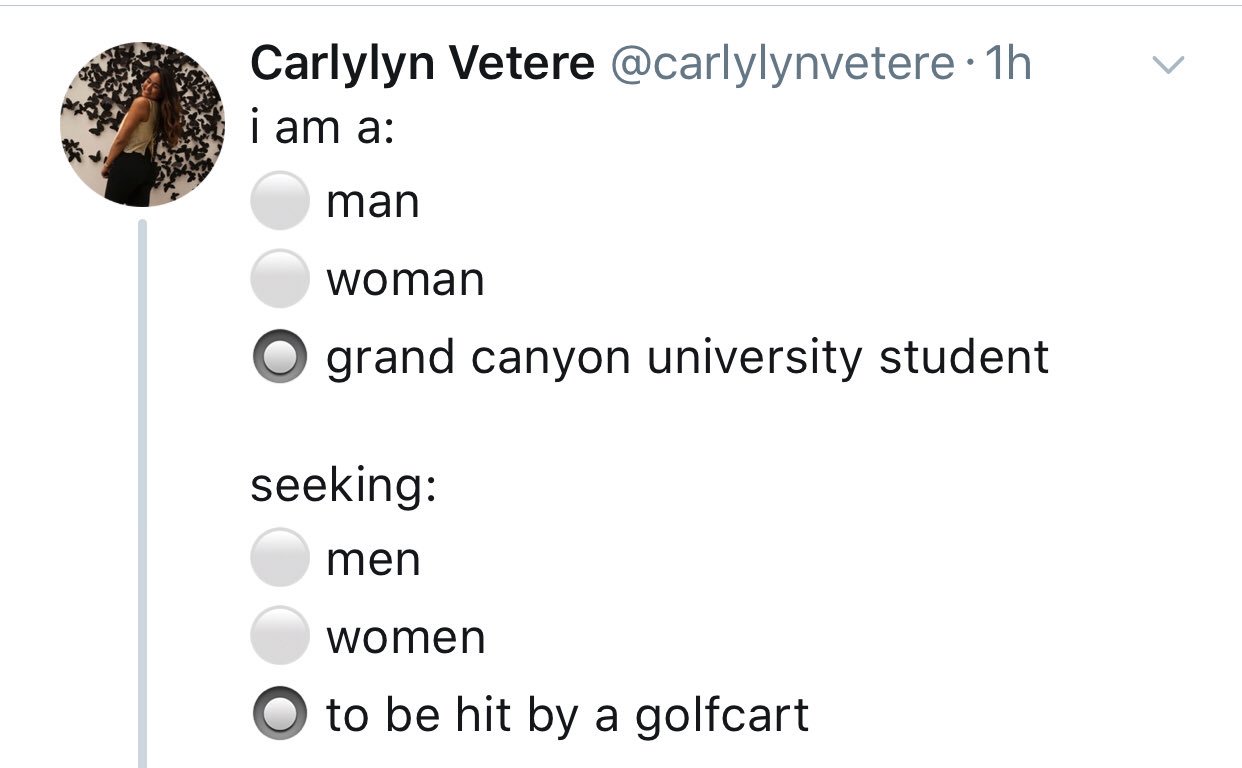Open the @carlylynvetere handle link
The height and width of the screenshot is (768, 1242).
tap(781, 66)
